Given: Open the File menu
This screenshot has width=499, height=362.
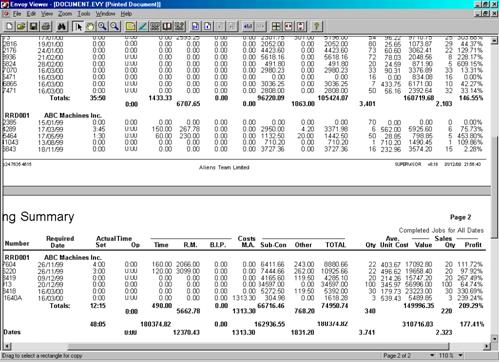Looking at the screenshot, I should pos(17,14).
